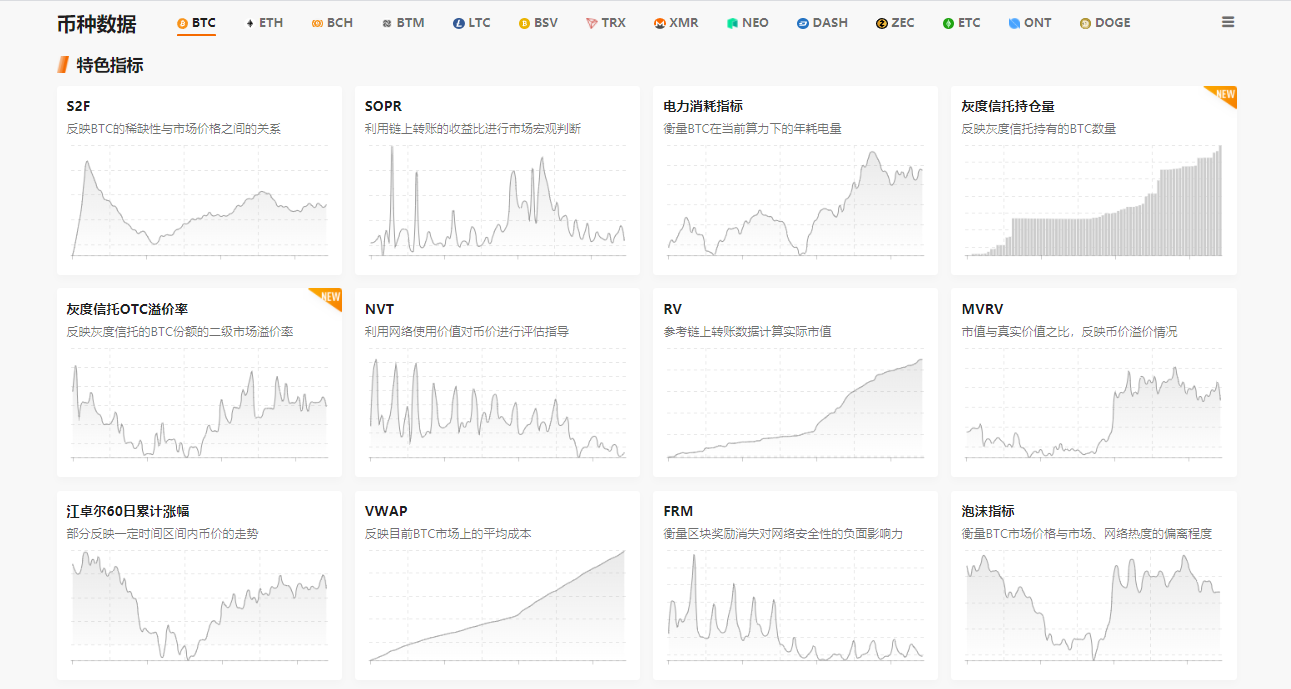Select the DASH coin icon
The image size is (1291, 689).
point(801,22)
